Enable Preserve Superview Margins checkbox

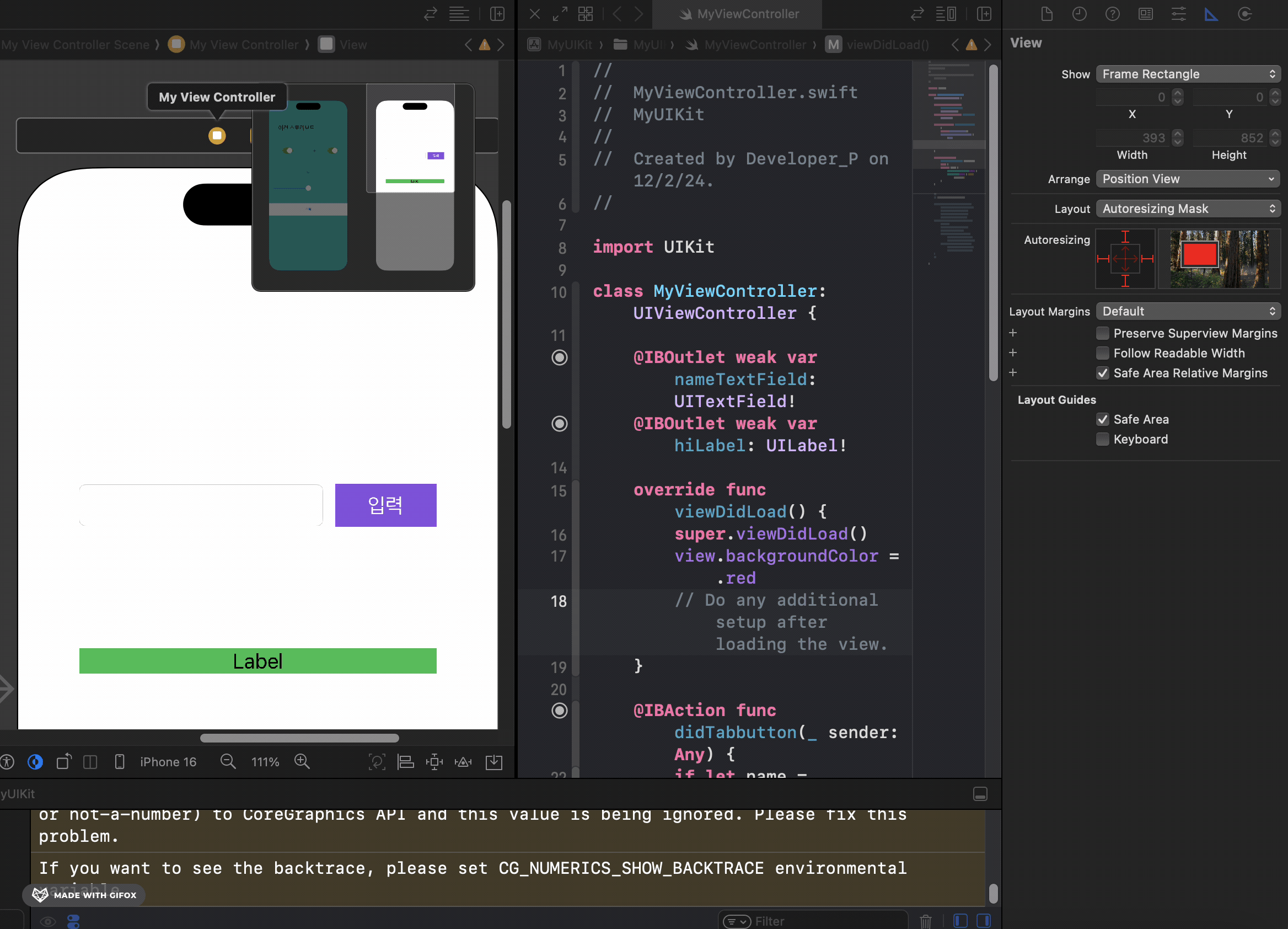click(x=1102, y=333)
